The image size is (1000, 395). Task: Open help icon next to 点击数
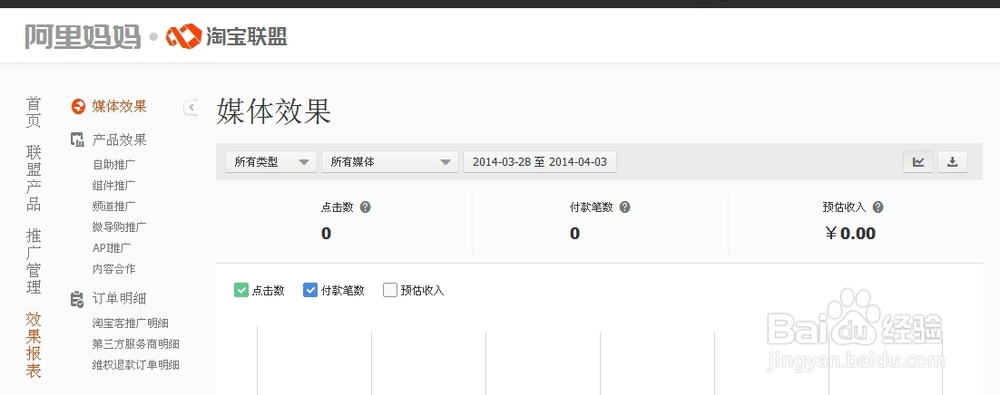click(365, 207)
